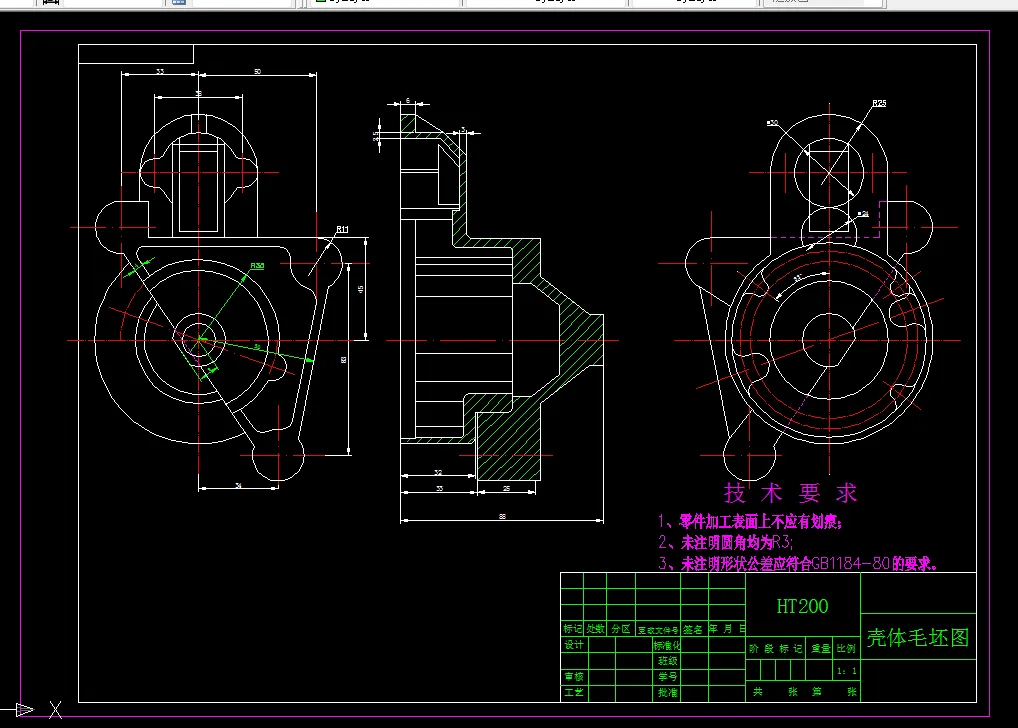Select the 1:1 scale value
Image resolution: width=1018 pixels, height=728 pixels.
click(847, 671)
